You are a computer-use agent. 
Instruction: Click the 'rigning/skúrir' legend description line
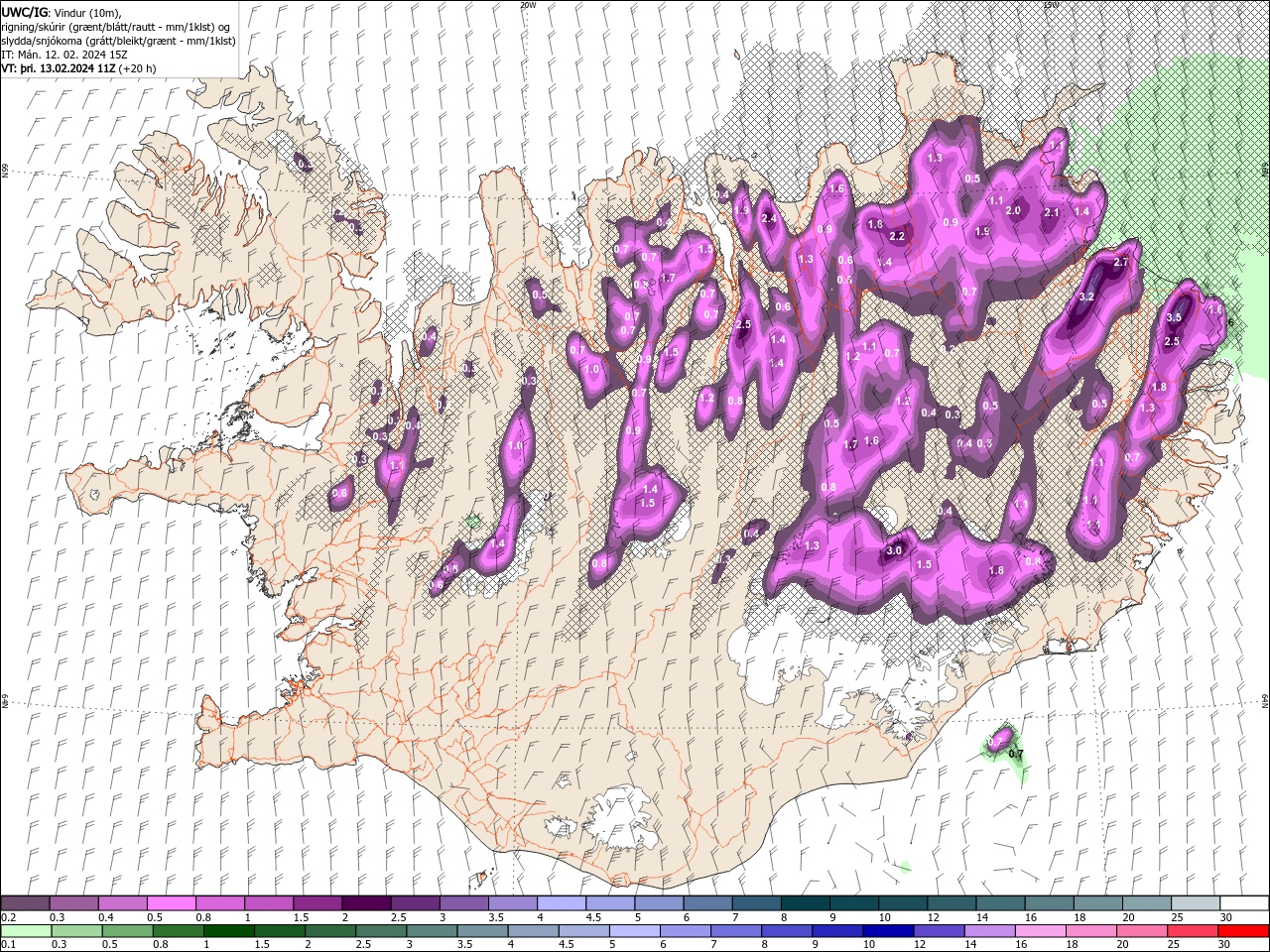tap(116, 27)
